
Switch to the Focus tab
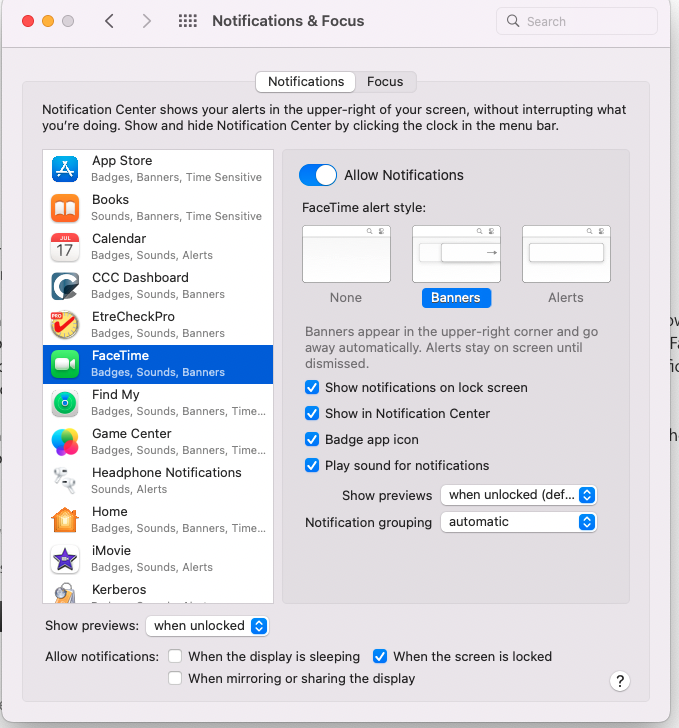[x=385, y=82]
